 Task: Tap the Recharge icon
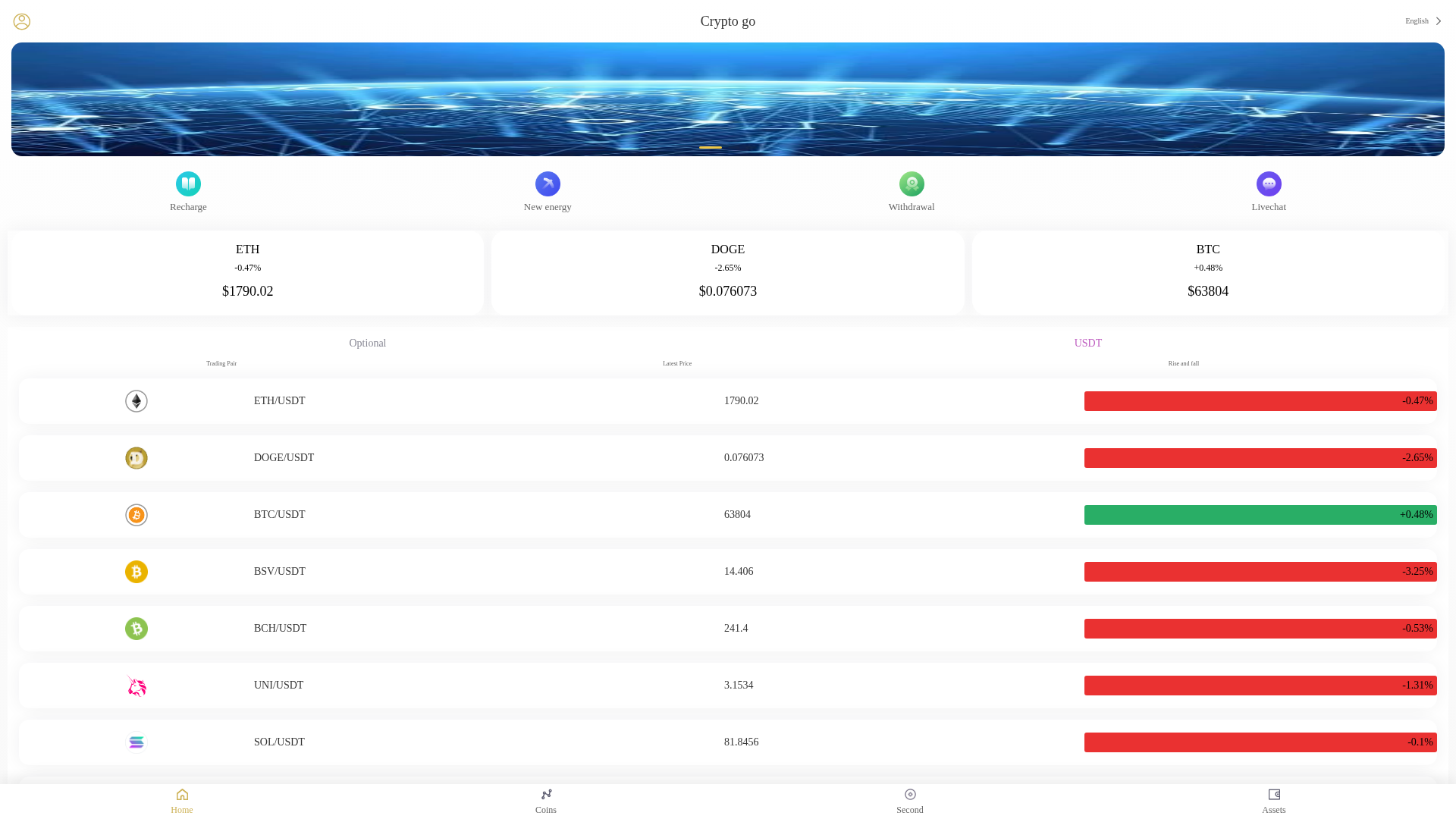188,184
